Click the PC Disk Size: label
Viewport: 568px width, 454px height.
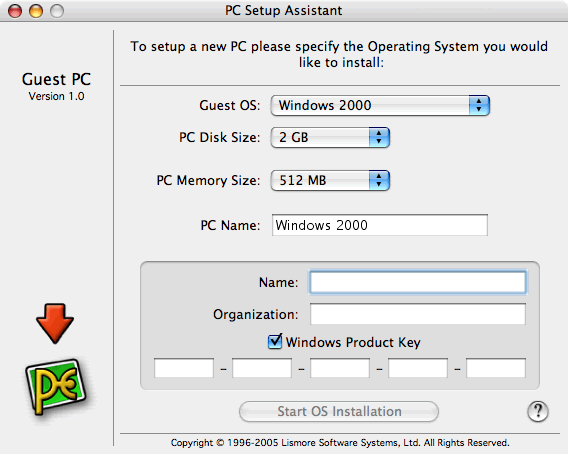220,137
